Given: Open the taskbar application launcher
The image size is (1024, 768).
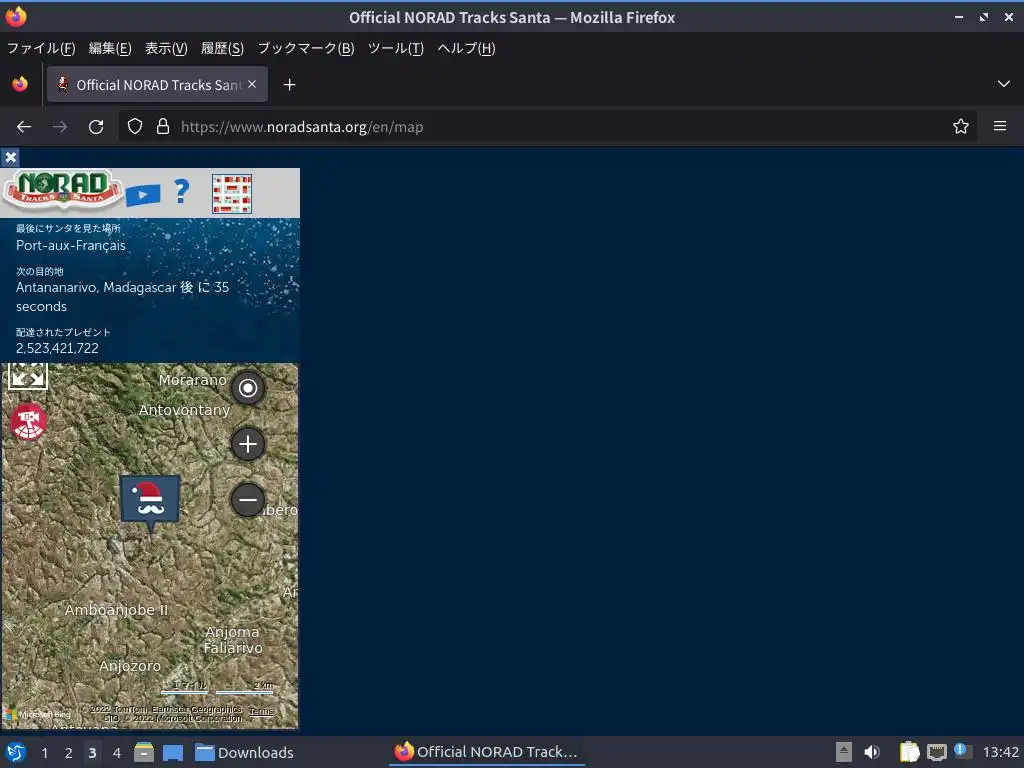Looking at the screenshot, I should tap(16, 752).
